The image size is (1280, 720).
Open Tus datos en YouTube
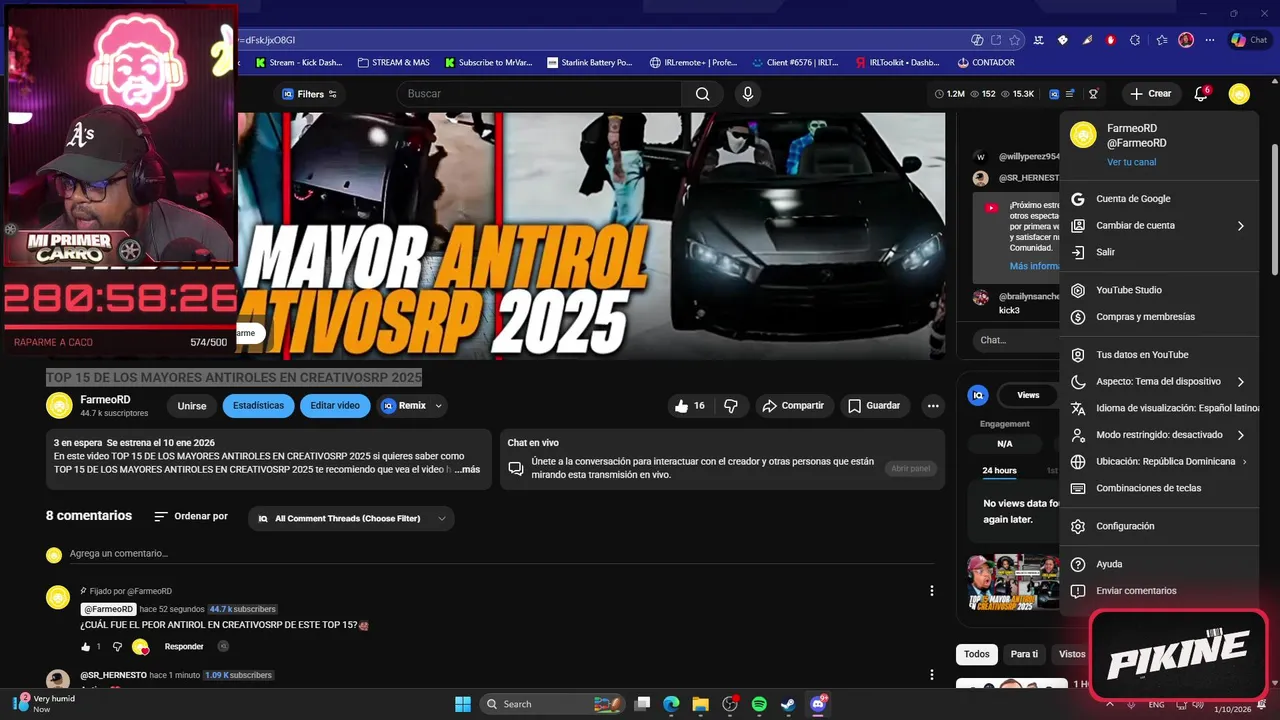pos(1159,355)
